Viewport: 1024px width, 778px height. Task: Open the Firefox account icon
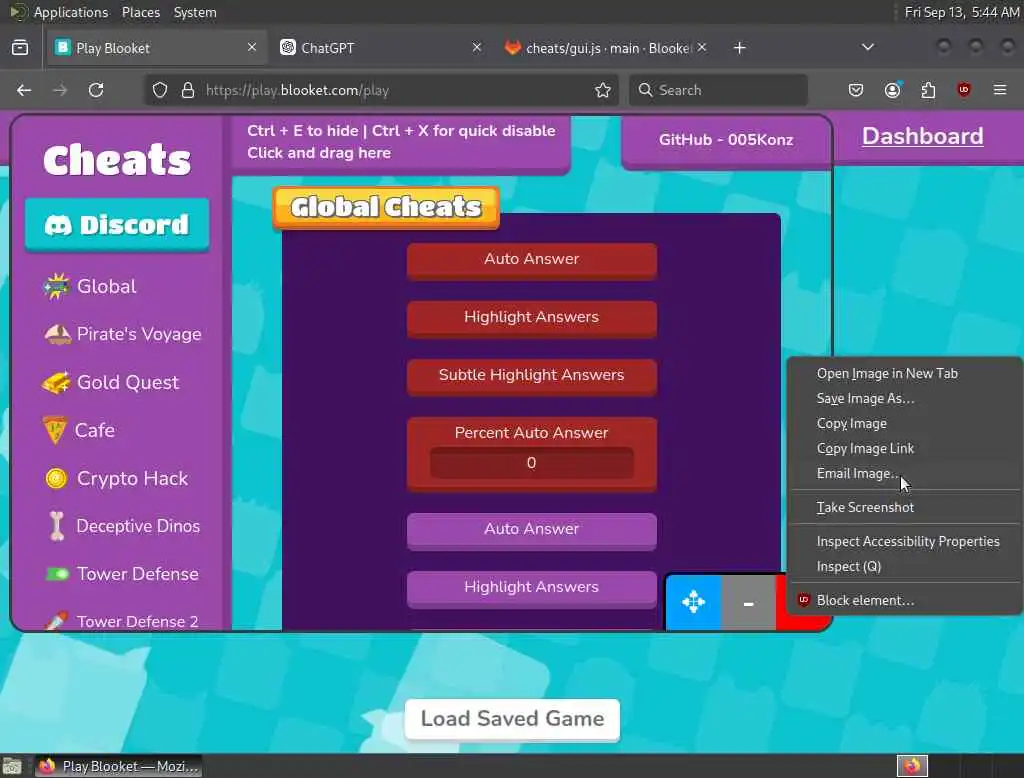[x=892, y=90]
